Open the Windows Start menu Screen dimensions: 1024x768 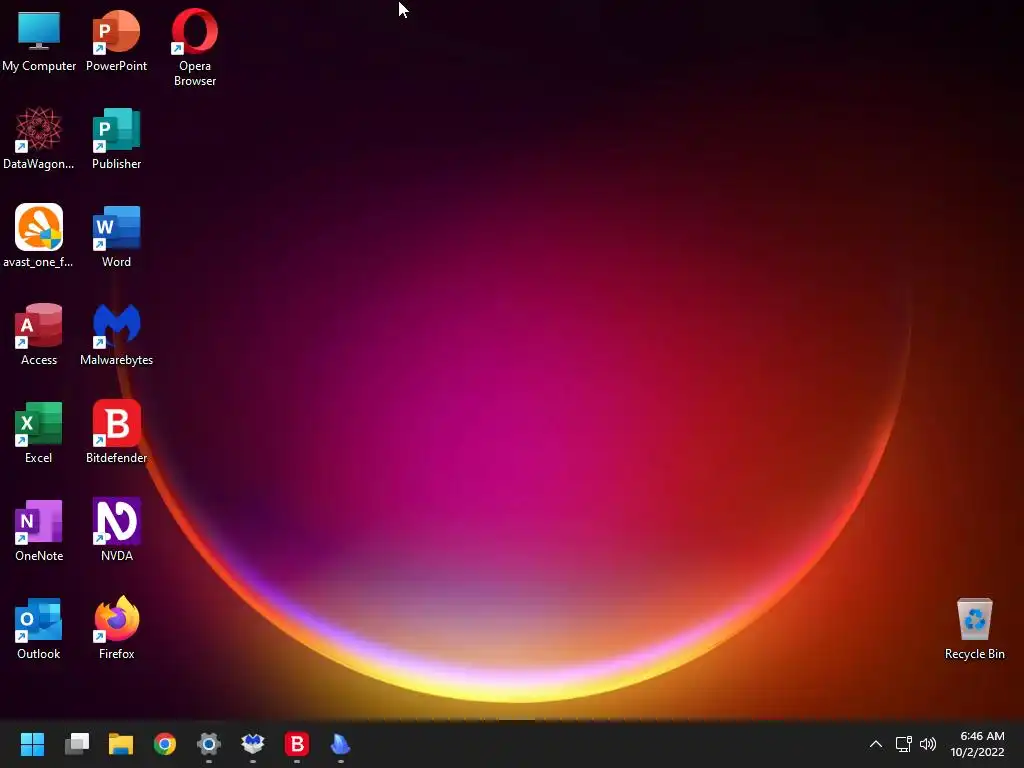(x=32, y=744)
